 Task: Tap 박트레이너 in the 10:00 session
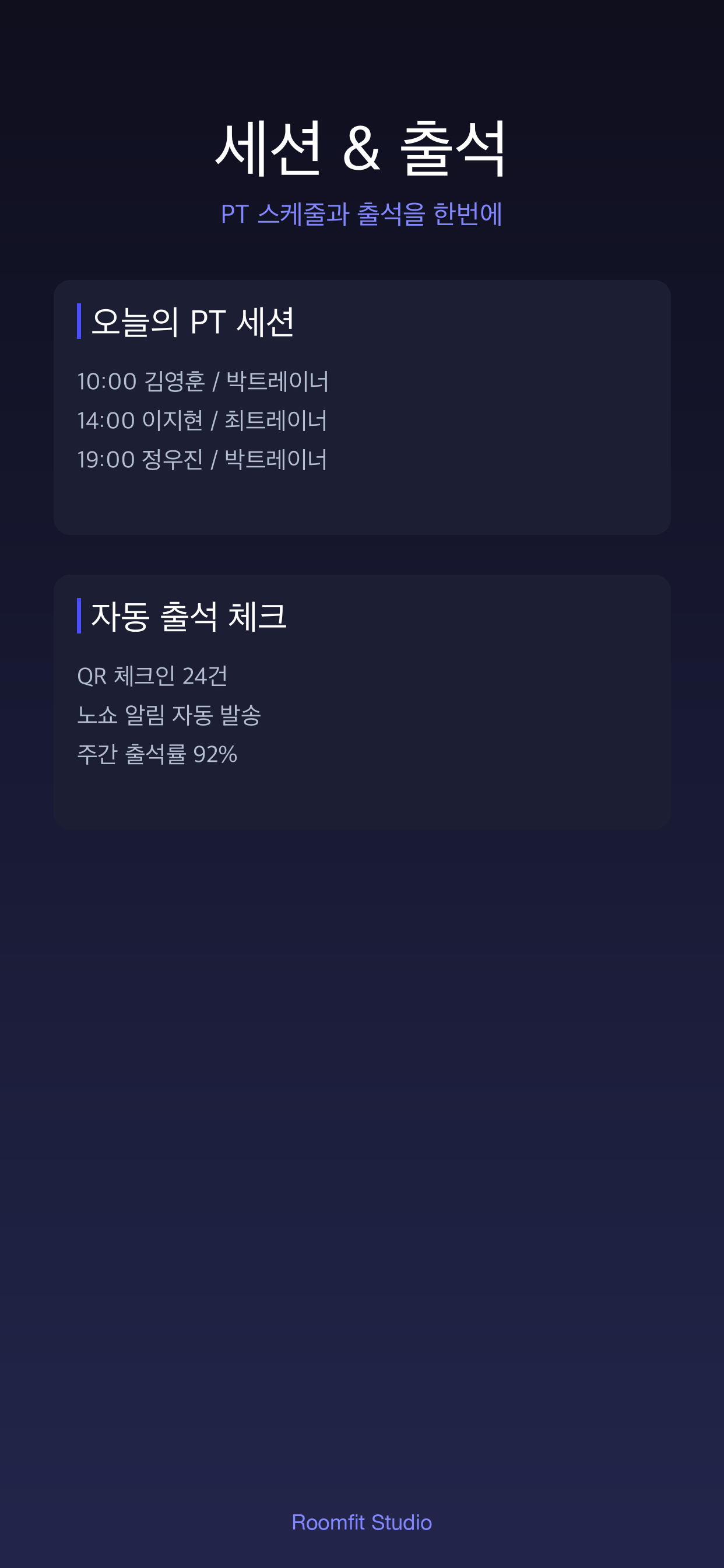(x=277, y=381)
